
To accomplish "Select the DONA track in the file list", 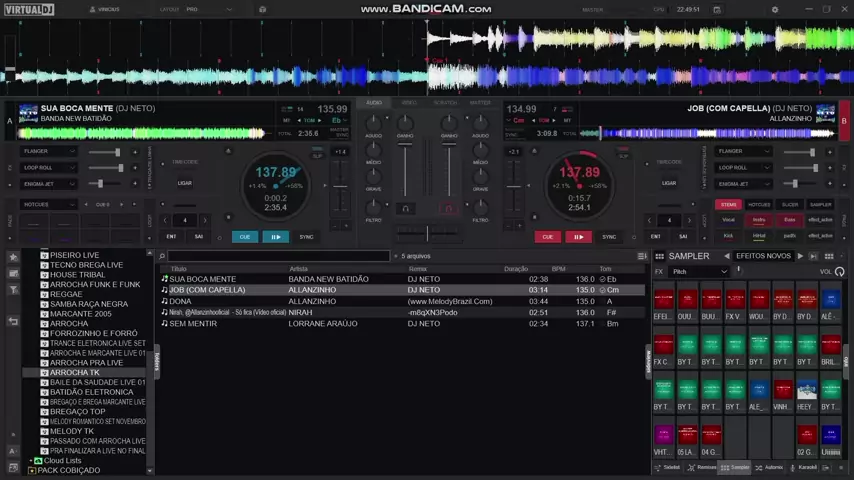I will click(180, 301).
